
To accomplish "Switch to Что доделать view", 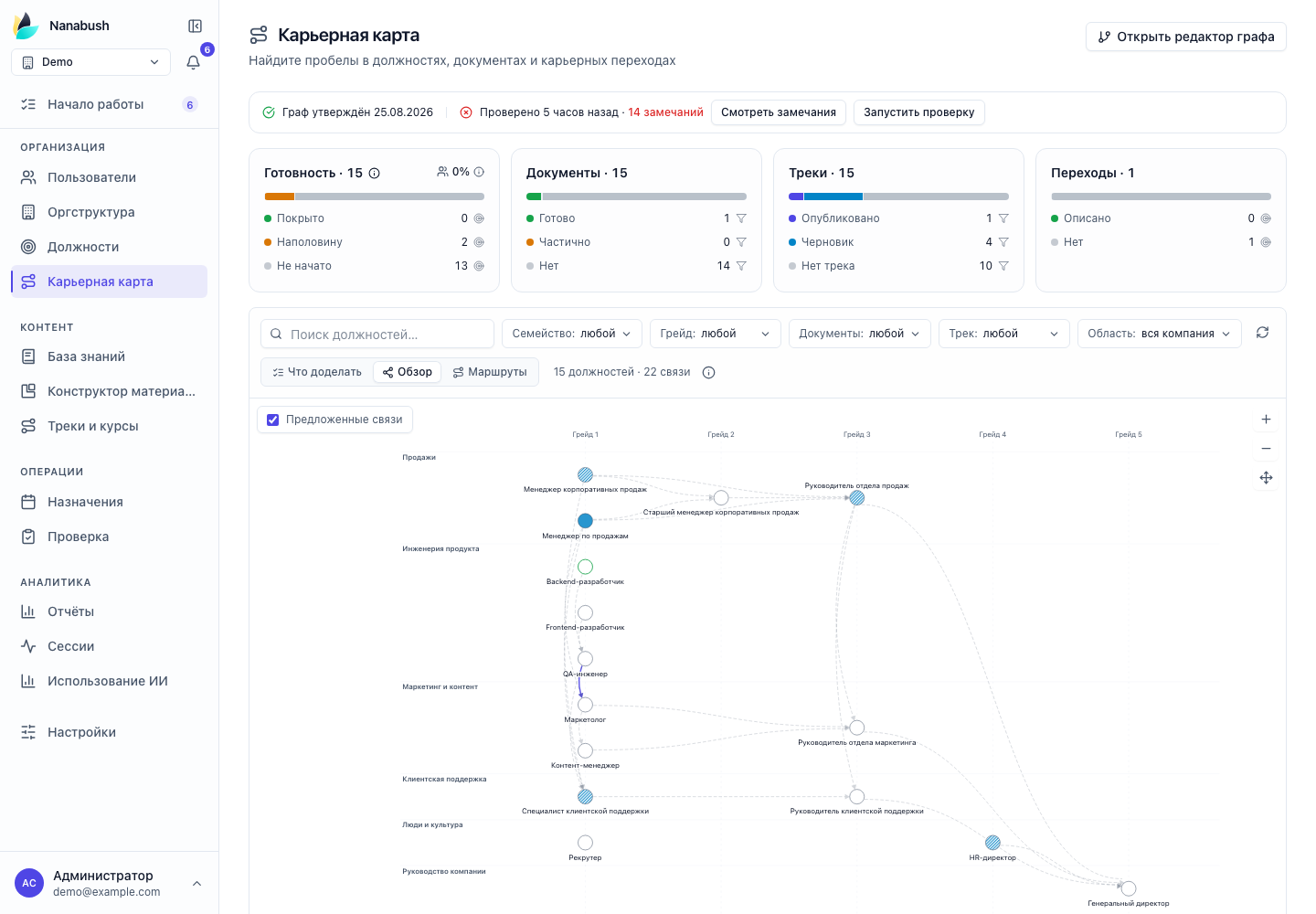I will click(317, 372).
